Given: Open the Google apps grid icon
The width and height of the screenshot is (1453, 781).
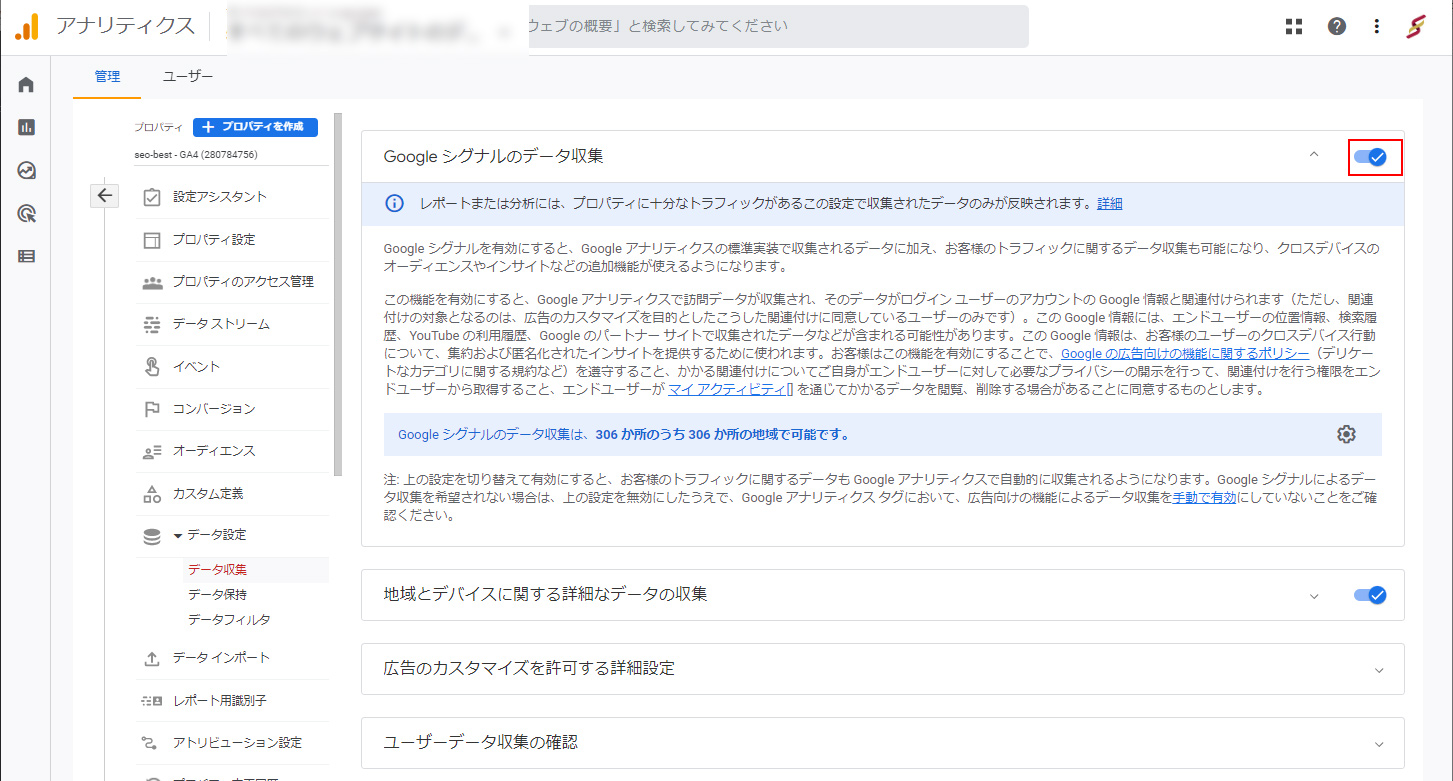Looking at the screenshot, I should (x=1294, y=27).
